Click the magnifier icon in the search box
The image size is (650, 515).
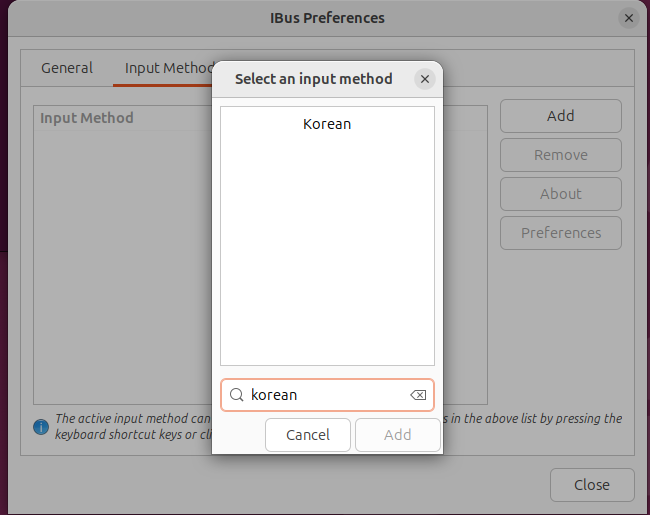237,395
